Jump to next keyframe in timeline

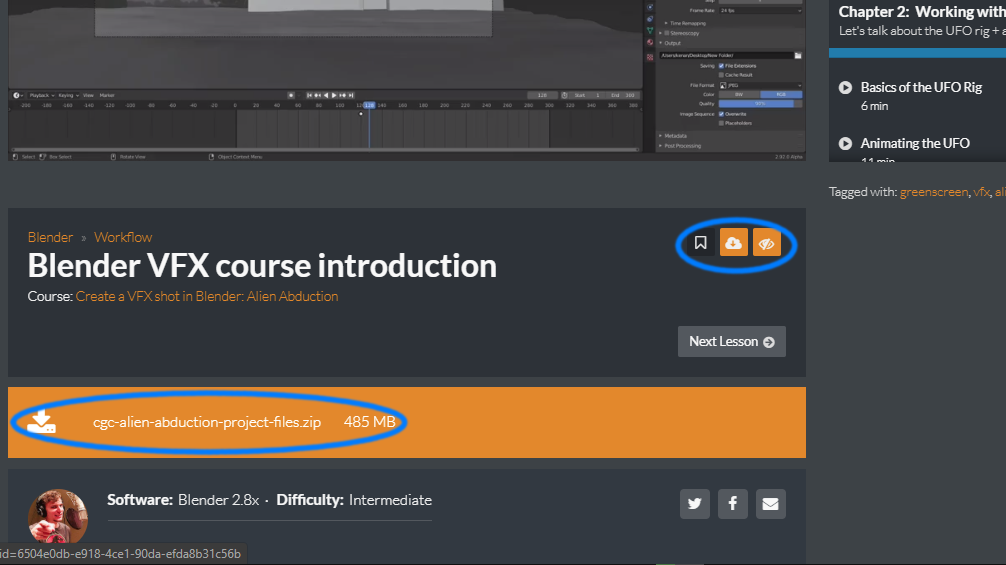pyautogui.click(x=343, y=95)
